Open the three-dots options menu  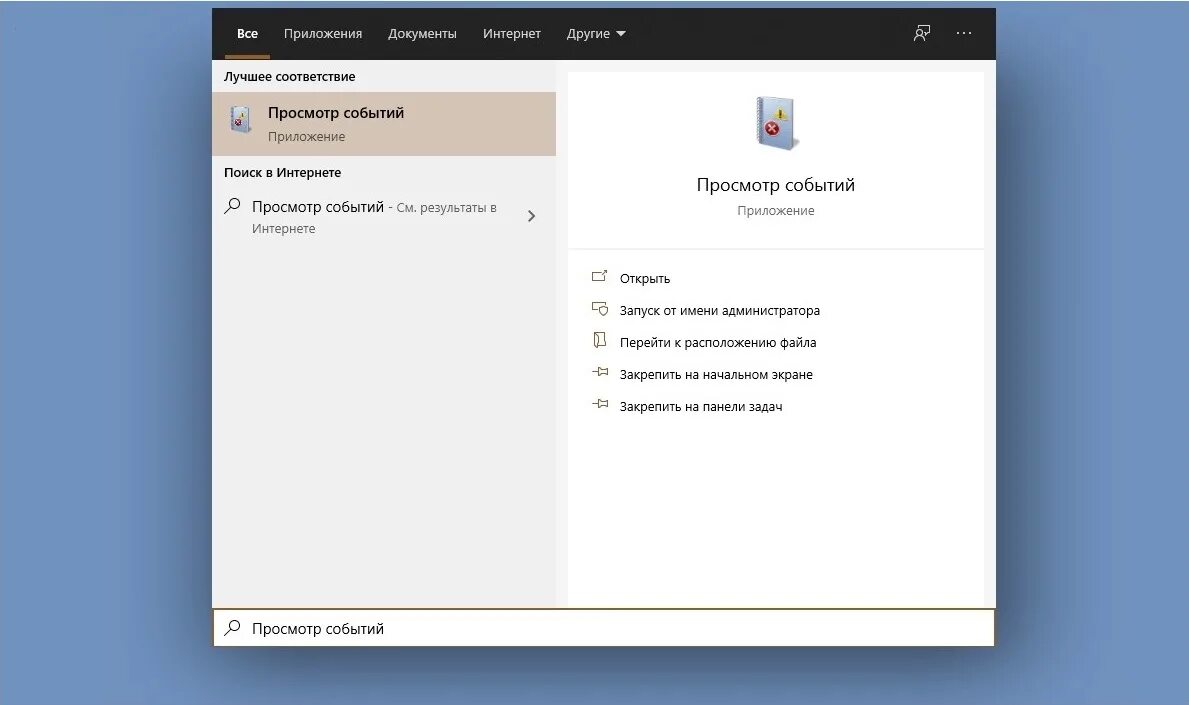964,33
